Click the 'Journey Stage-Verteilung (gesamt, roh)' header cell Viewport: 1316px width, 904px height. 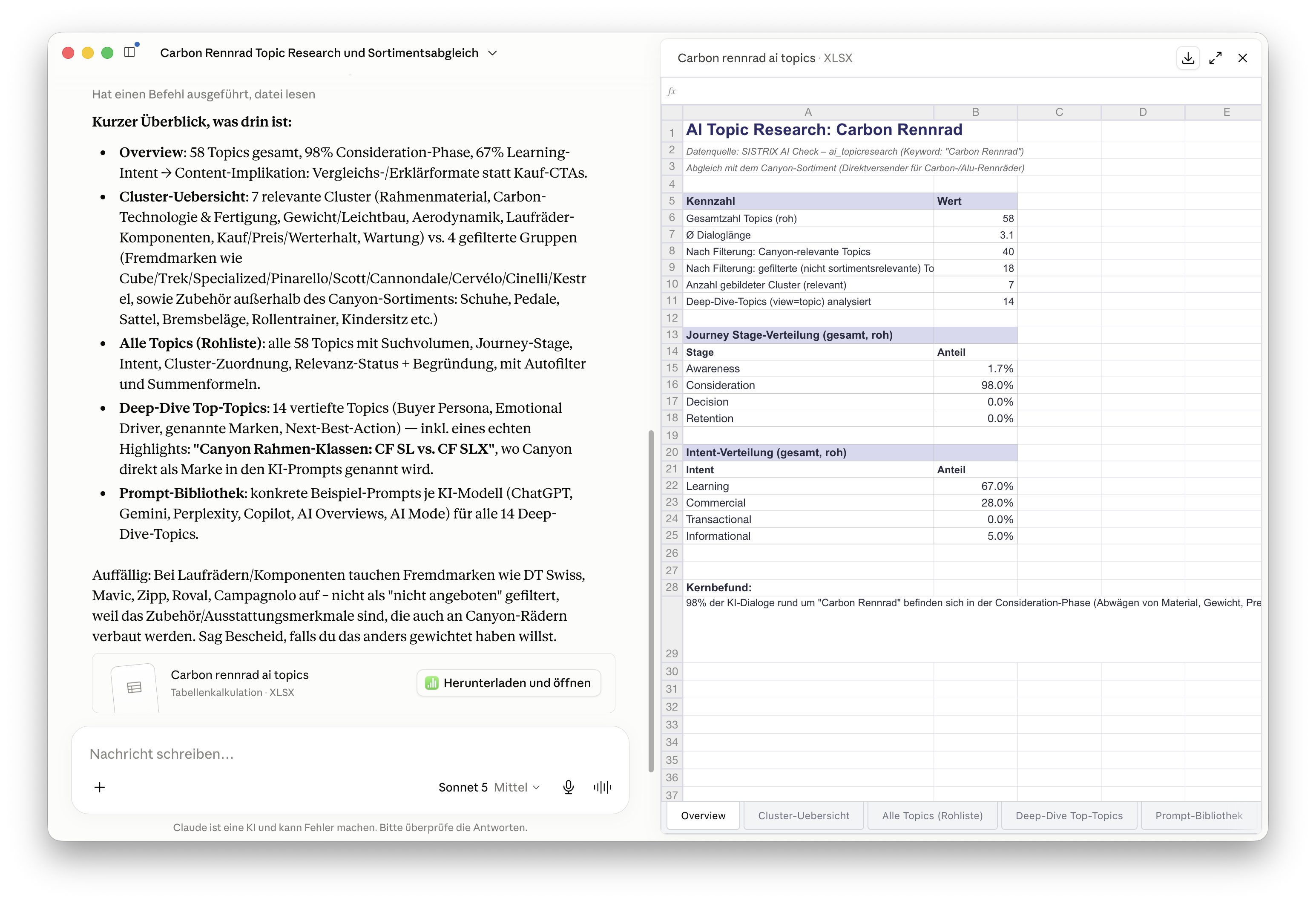(808, 335)
